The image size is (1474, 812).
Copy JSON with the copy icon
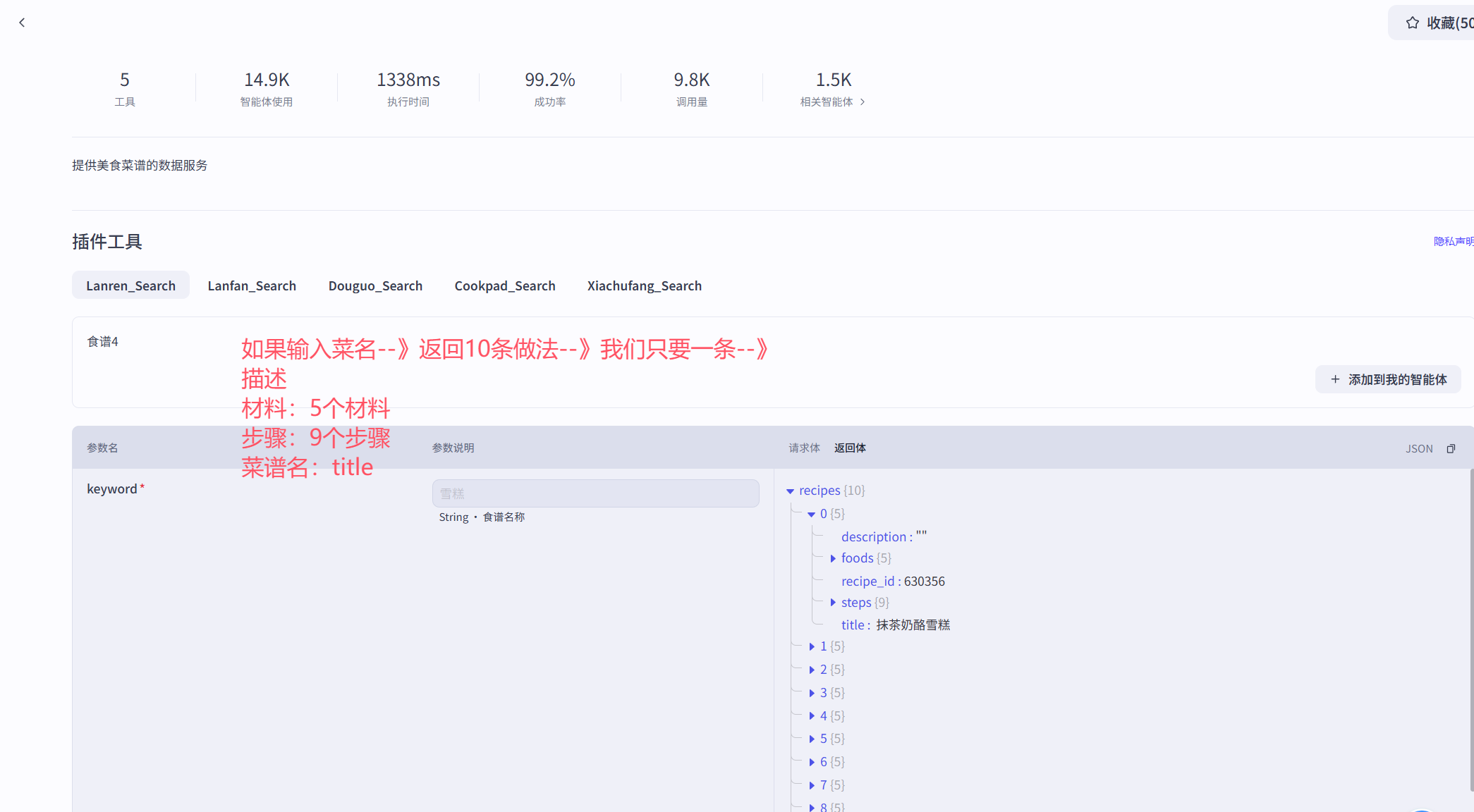point(1451,449)
